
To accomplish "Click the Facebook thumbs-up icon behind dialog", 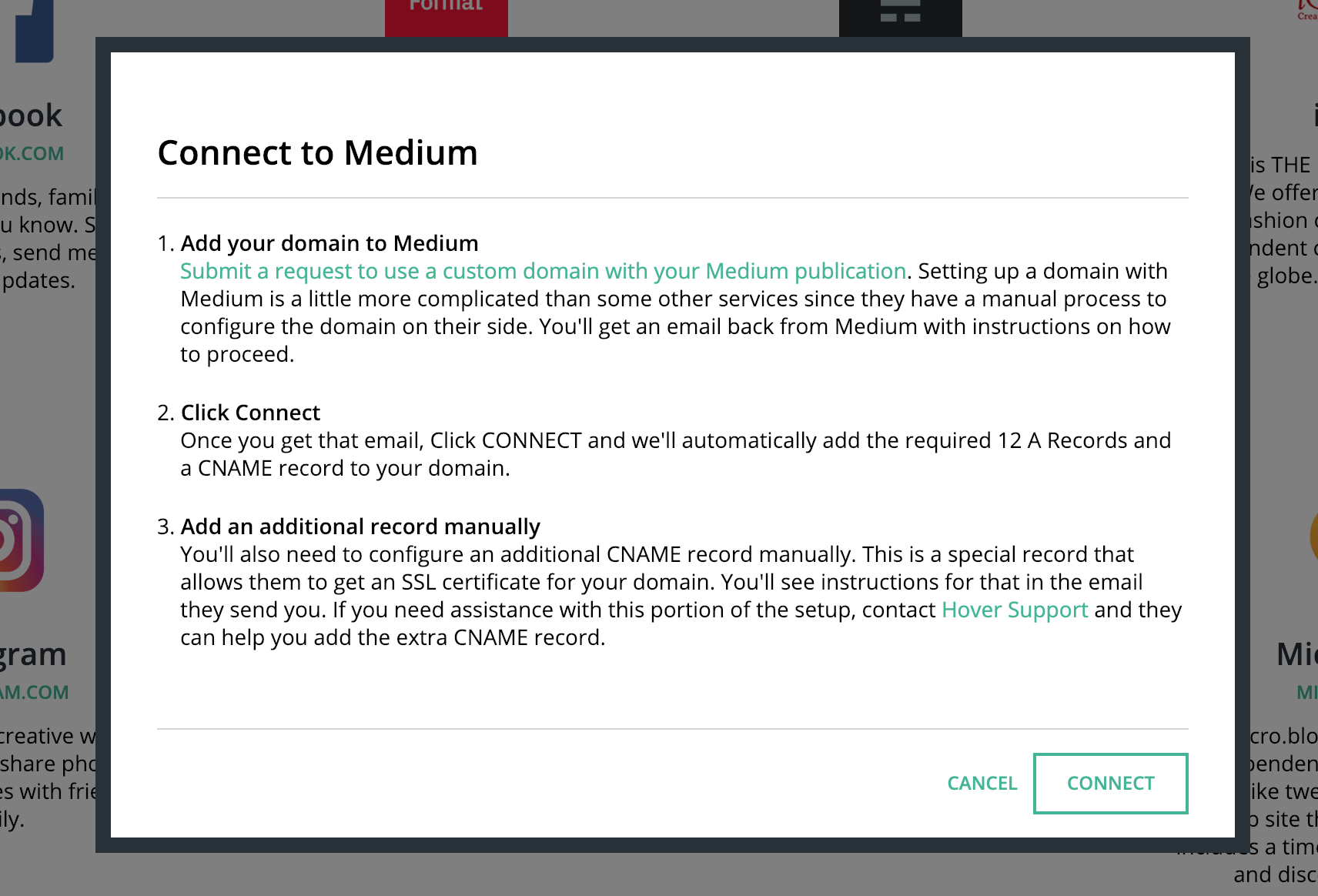I will click(x=35, y=31).
